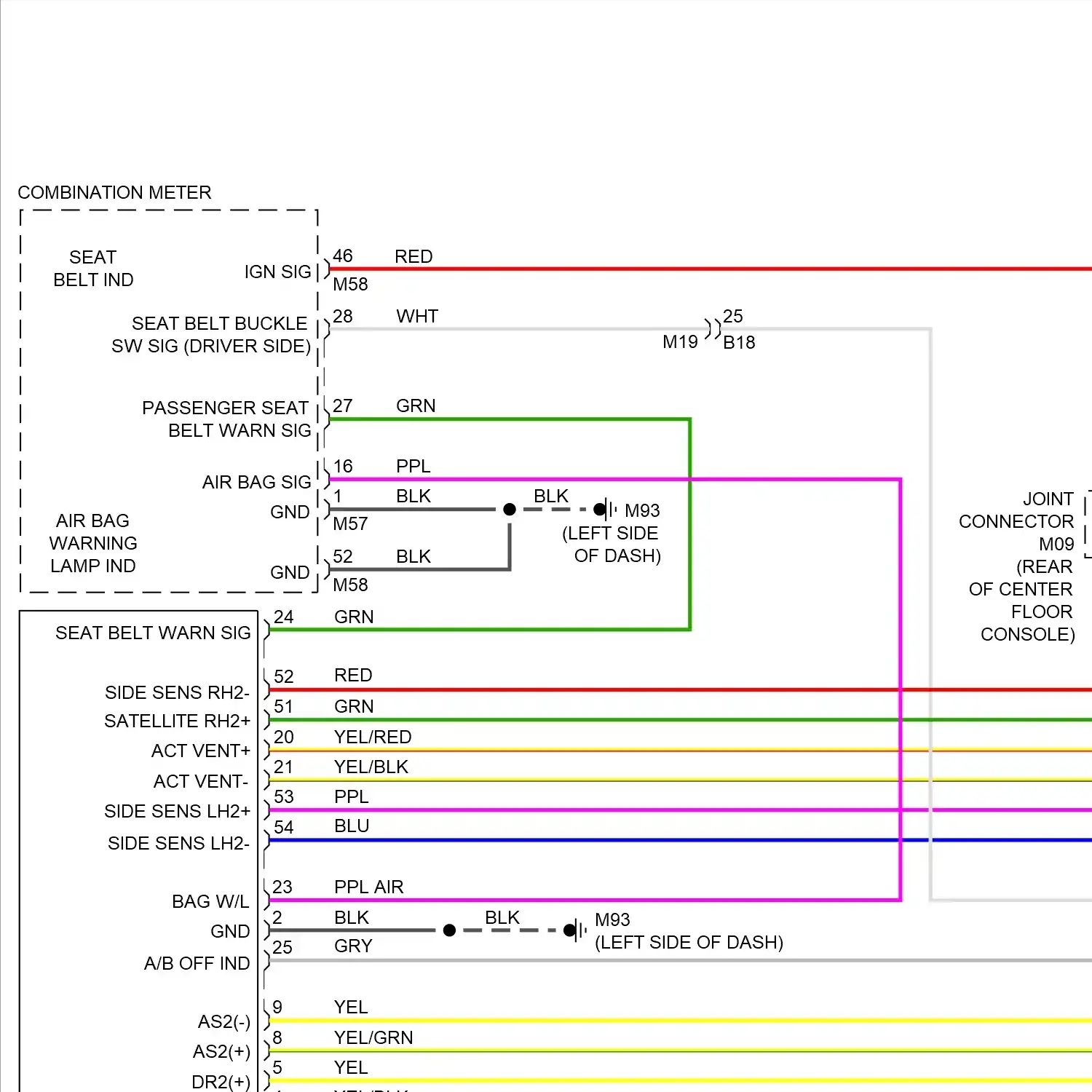Click the WHT wire color label
The image size is (1092, 1092).
417,316
